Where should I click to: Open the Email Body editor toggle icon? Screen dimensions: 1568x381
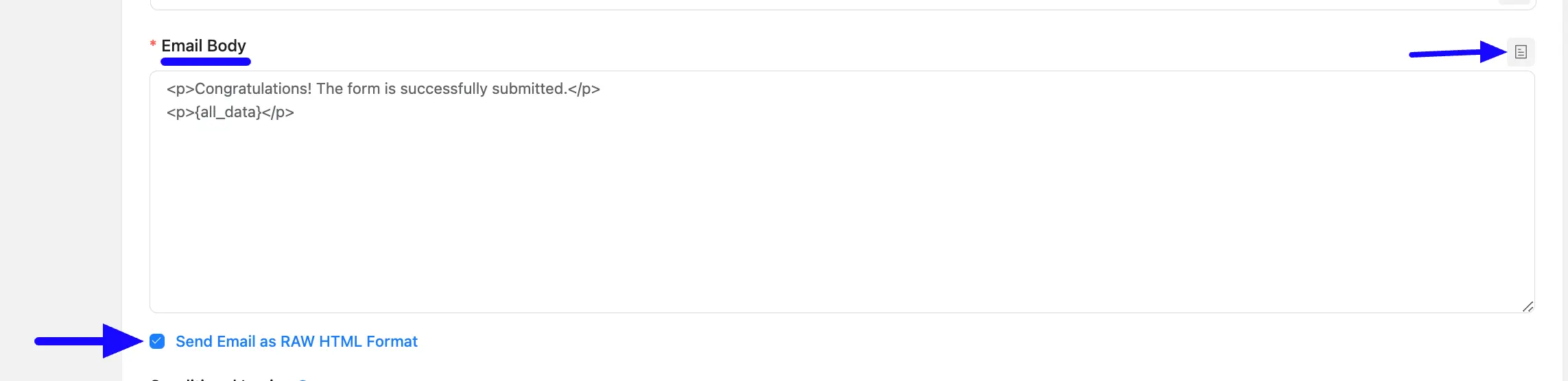[x=1521, y=52]
